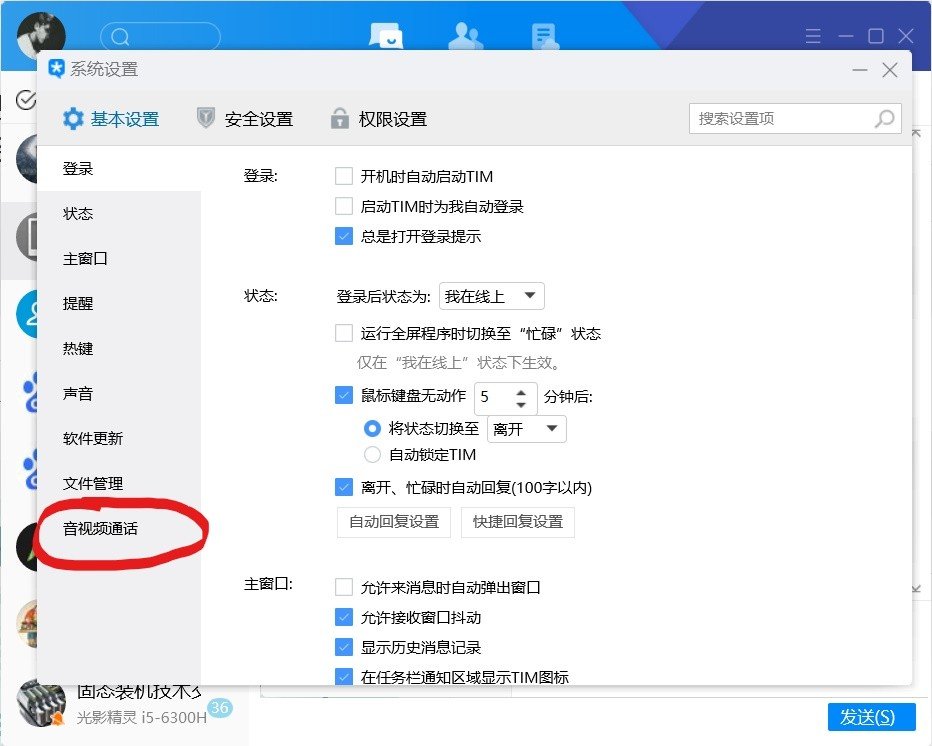Open the hamburger menu in main window
This screenshot has width=932, height=746.
pyautogui.click(x=813, y=36)
